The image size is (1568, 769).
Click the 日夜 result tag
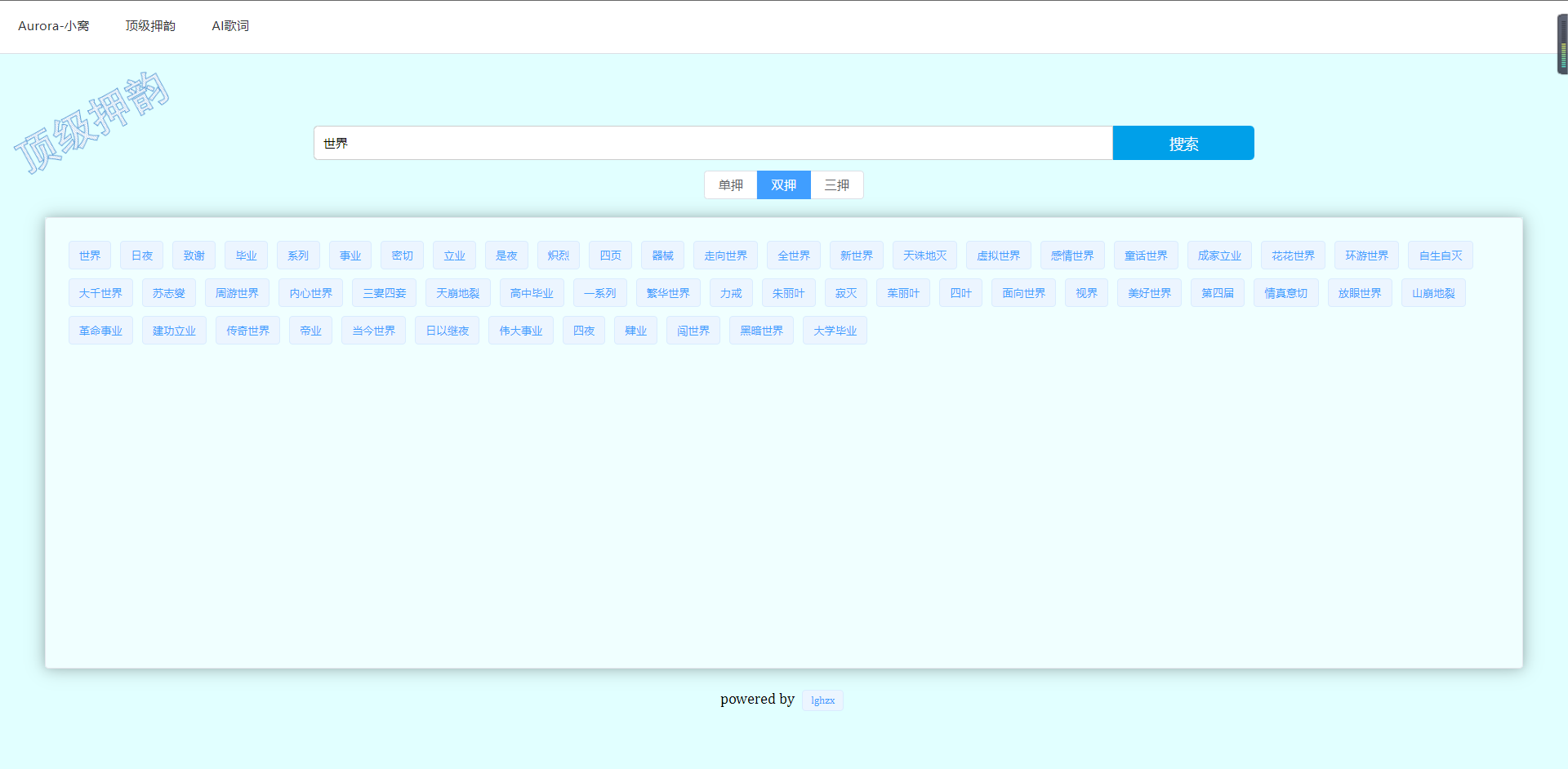pos(142,256)
